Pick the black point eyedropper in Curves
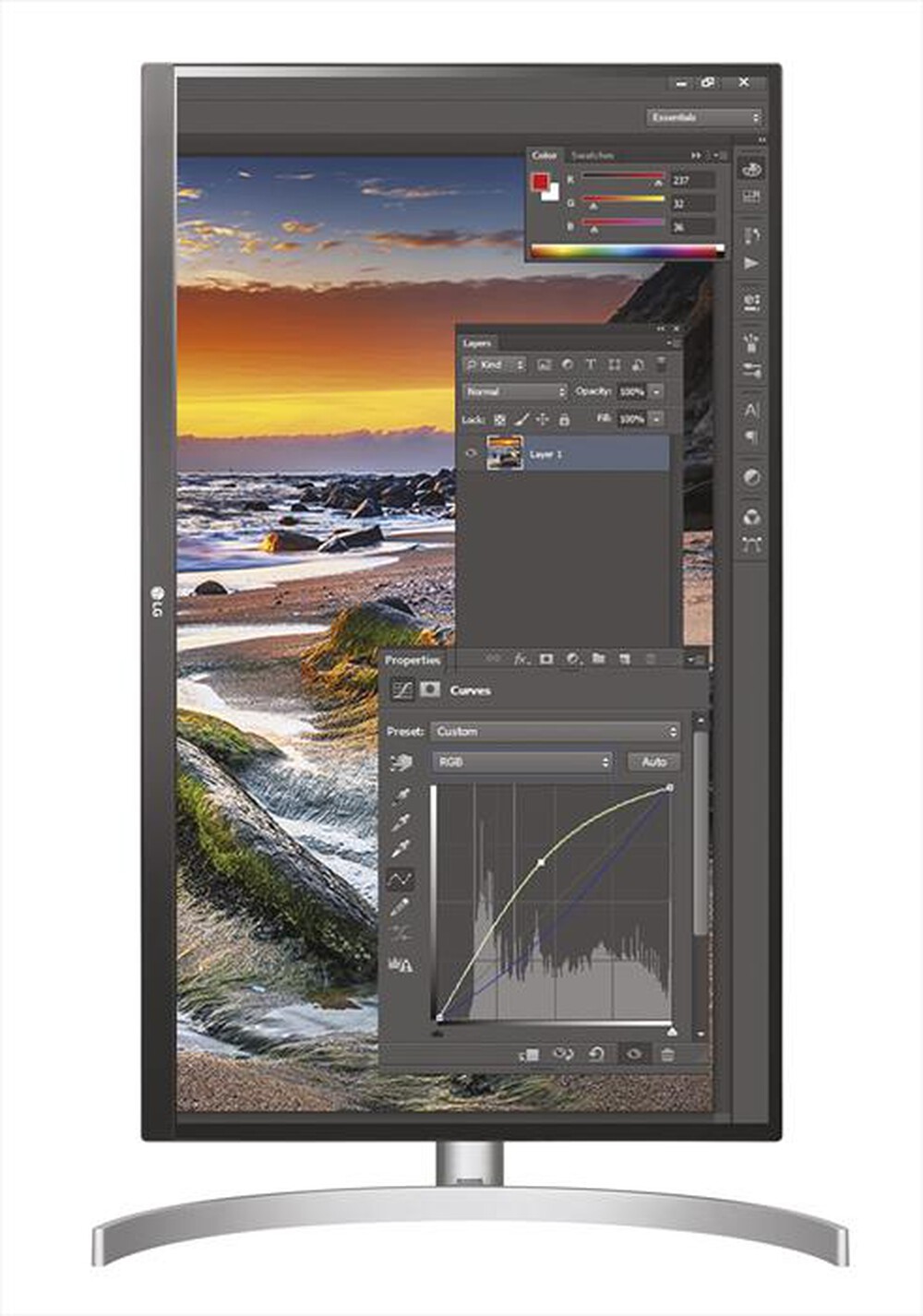The height and width of the screenshot is (1316, 923). [x=401, y=796]
